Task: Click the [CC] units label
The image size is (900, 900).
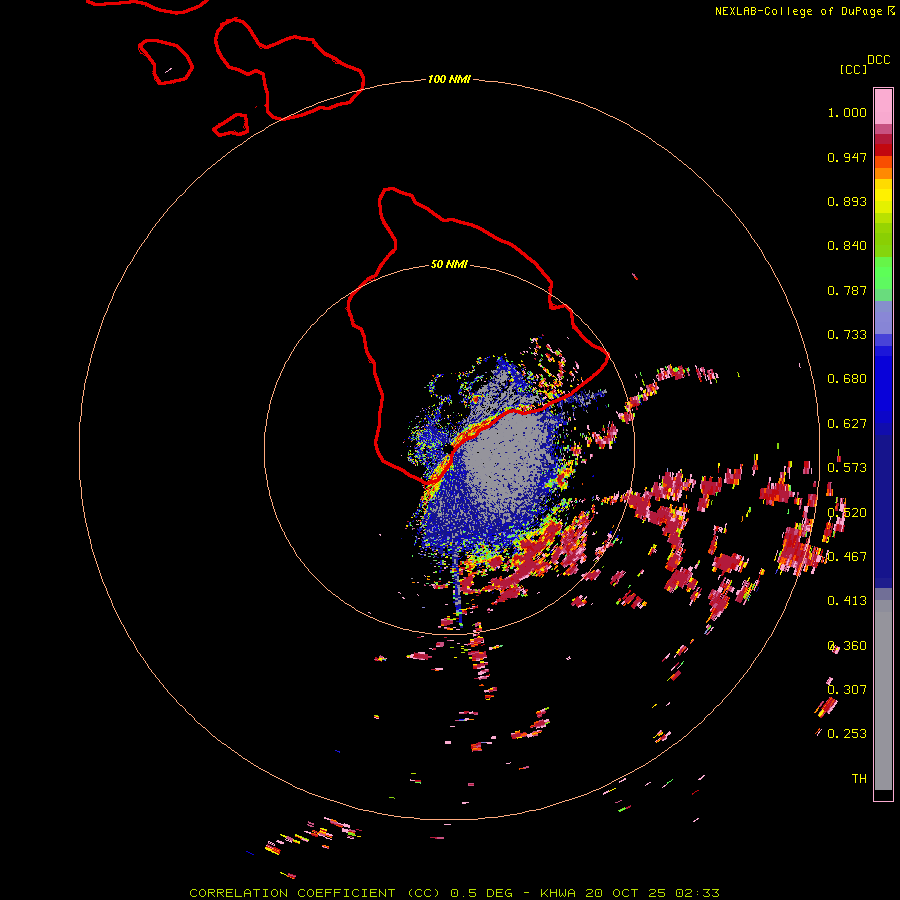Action: [853, 69]
